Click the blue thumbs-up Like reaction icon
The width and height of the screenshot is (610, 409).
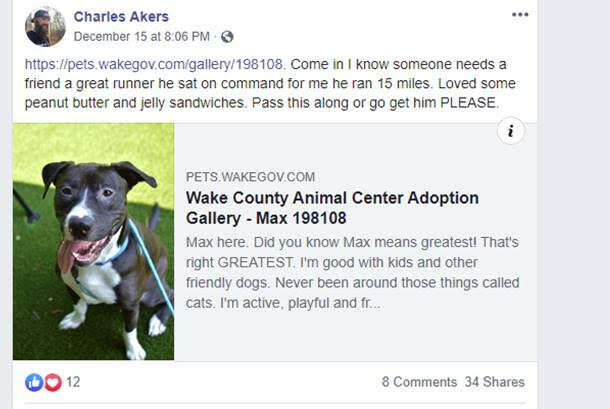pyautogui.click(x=34, y=382)
